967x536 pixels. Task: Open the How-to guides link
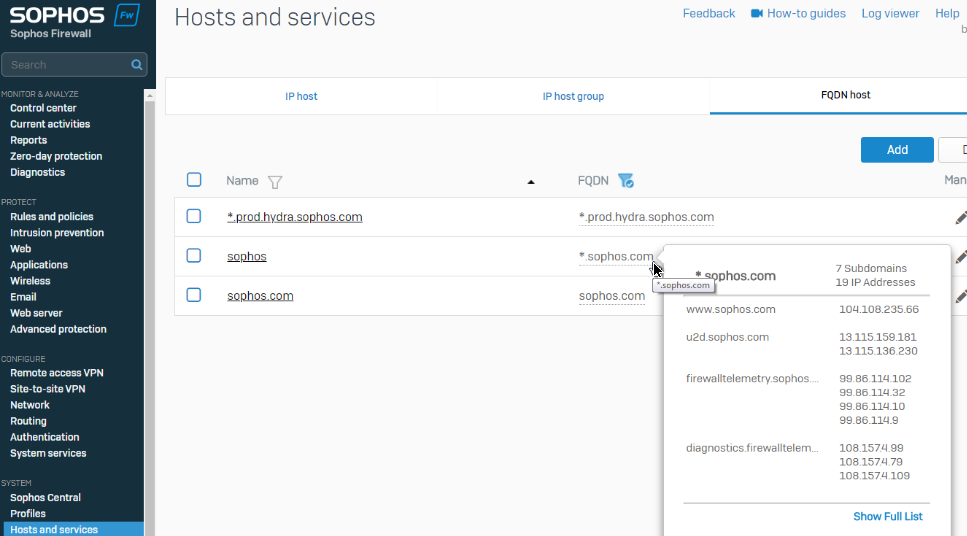(x=806, y=14)
